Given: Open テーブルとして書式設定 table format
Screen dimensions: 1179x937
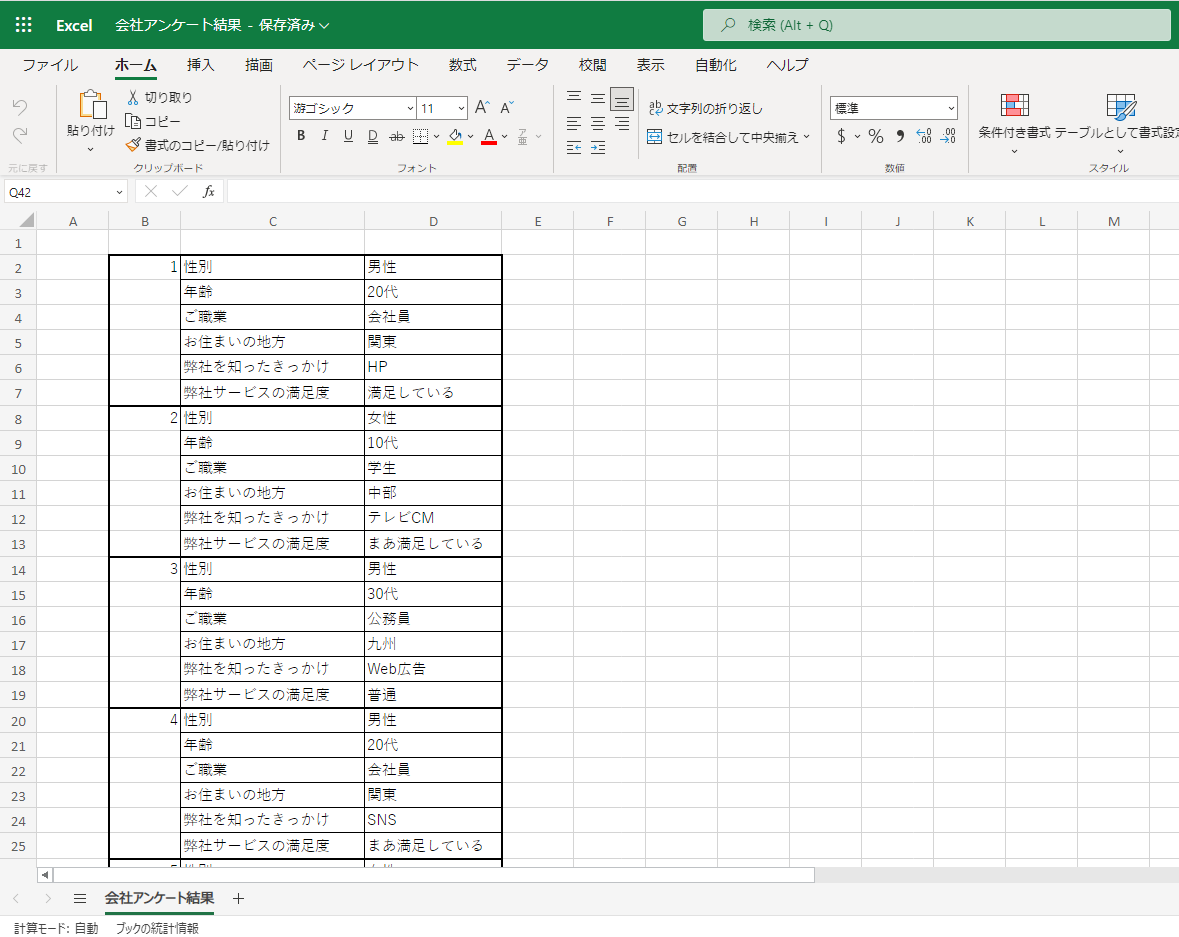Looking at the screenshot, I should [x=1120, y=124].
